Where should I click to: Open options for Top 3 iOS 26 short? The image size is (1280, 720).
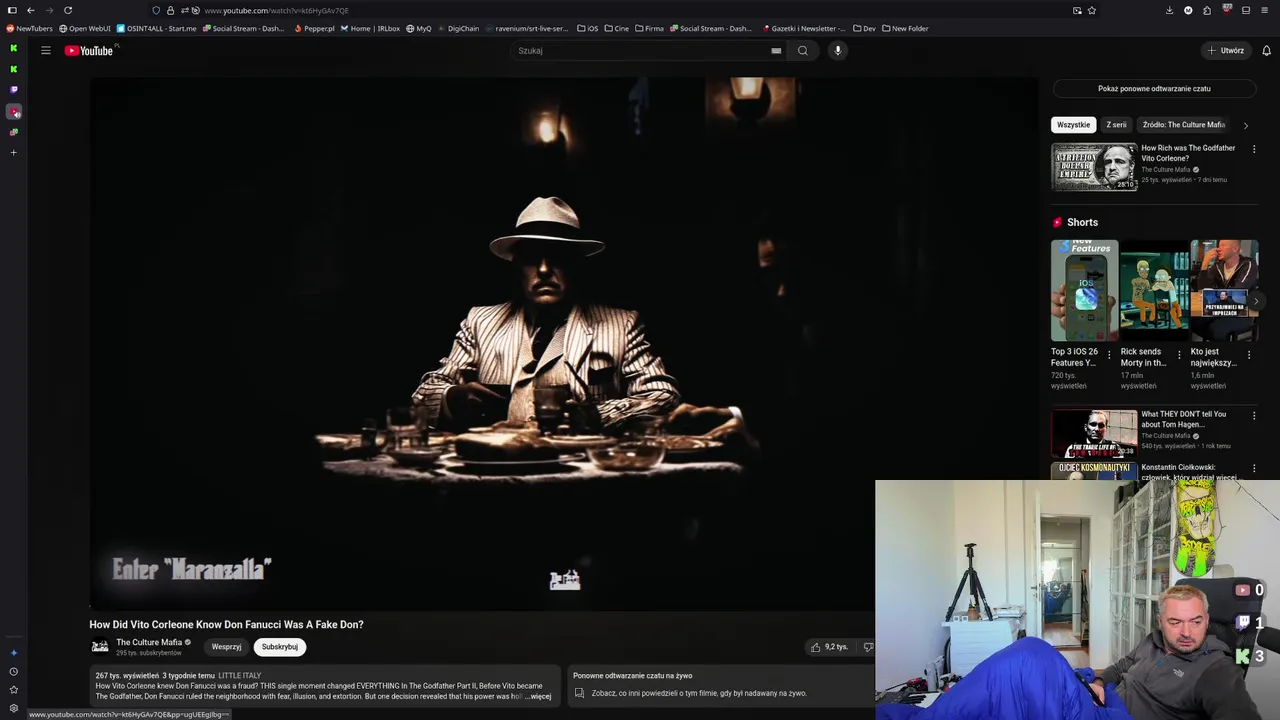pos(1108,355)
